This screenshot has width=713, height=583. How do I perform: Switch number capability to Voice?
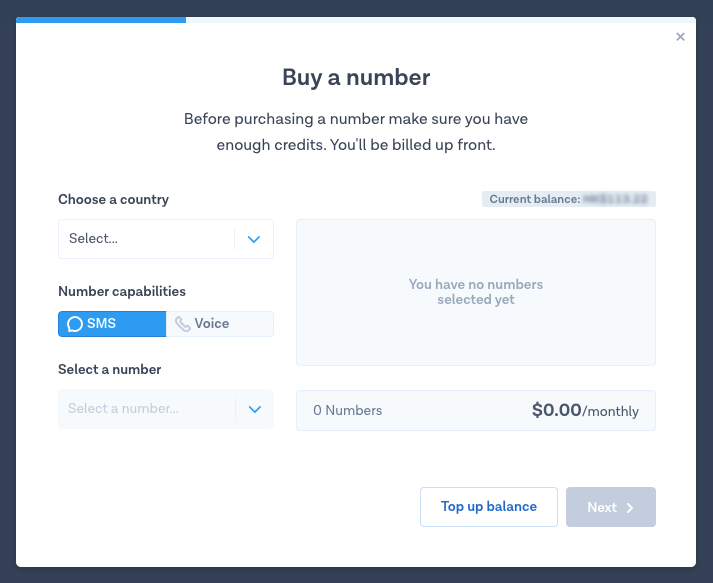point(219,324)
